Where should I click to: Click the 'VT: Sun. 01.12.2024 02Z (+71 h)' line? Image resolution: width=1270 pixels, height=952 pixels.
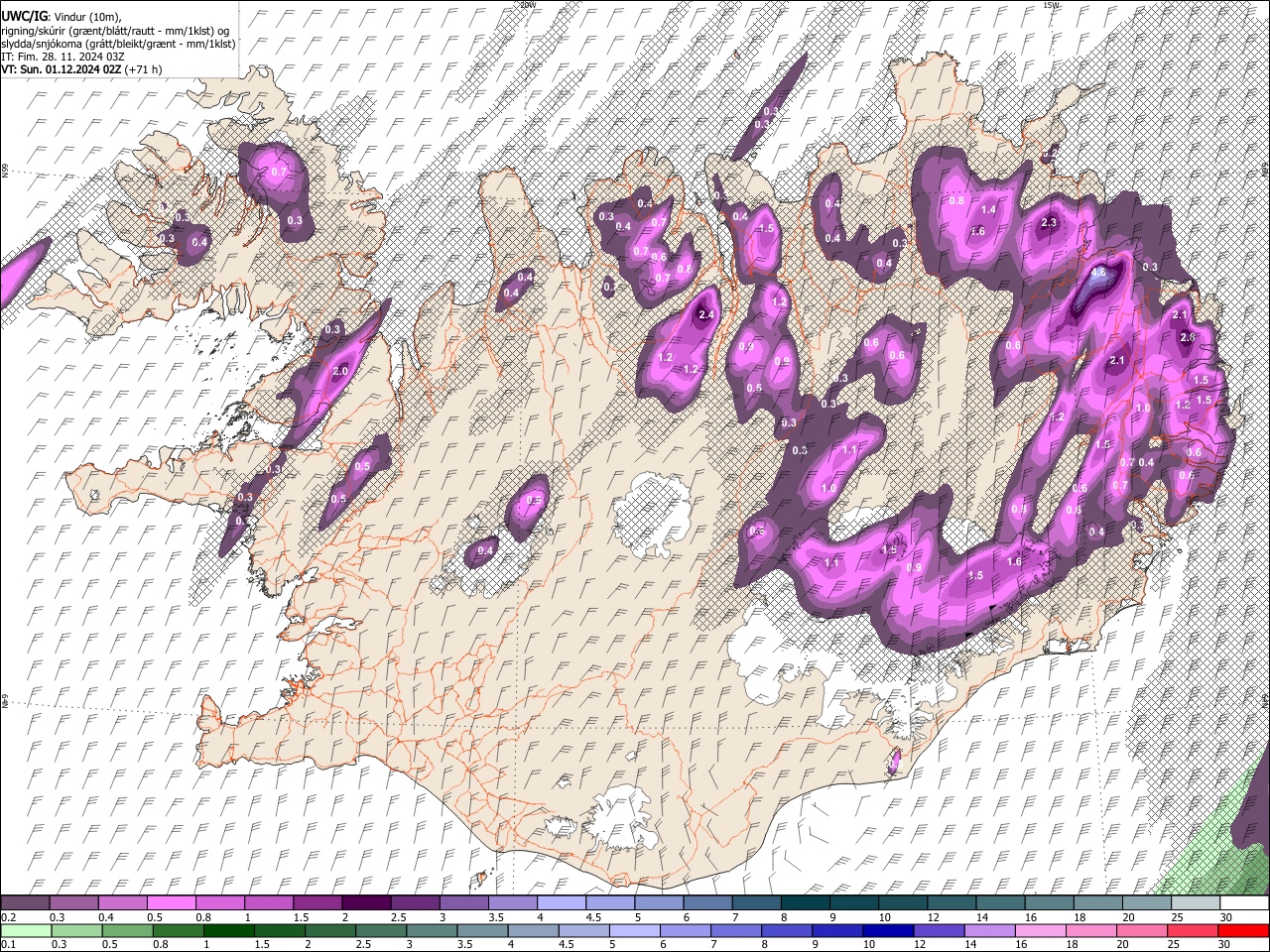pyautogui.click(x=81, y=69)
